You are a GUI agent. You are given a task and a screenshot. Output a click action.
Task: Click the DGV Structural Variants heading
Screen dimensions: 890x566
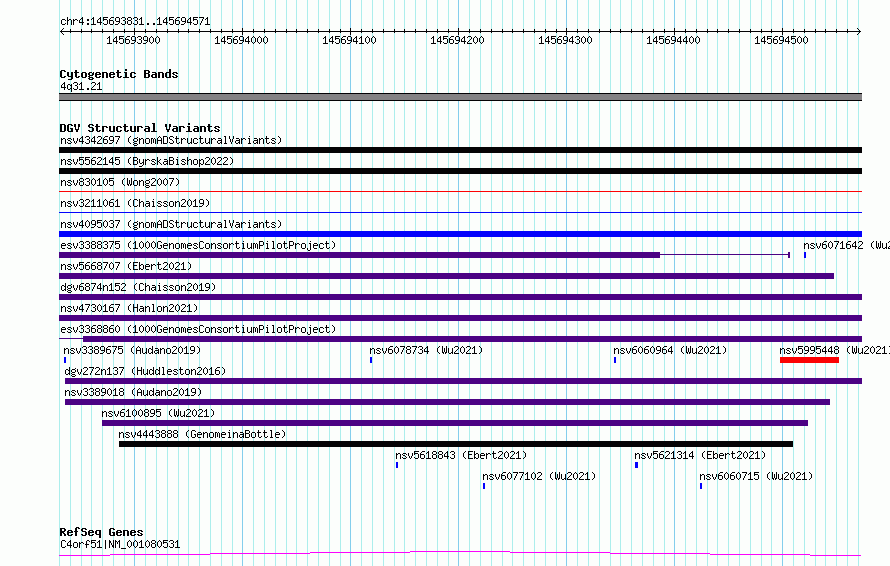[140, 128]
